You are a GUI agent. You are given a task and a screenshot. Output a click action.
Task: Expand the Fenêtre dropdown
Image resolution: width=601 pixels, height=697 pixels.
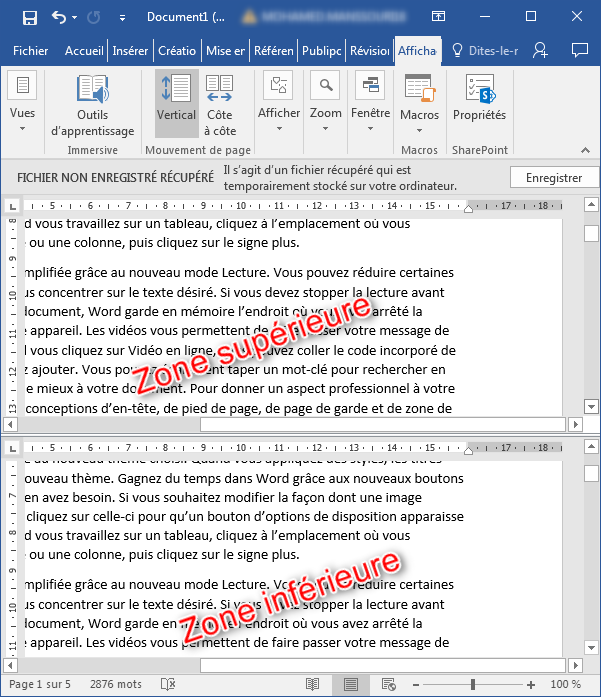point(370,102)
